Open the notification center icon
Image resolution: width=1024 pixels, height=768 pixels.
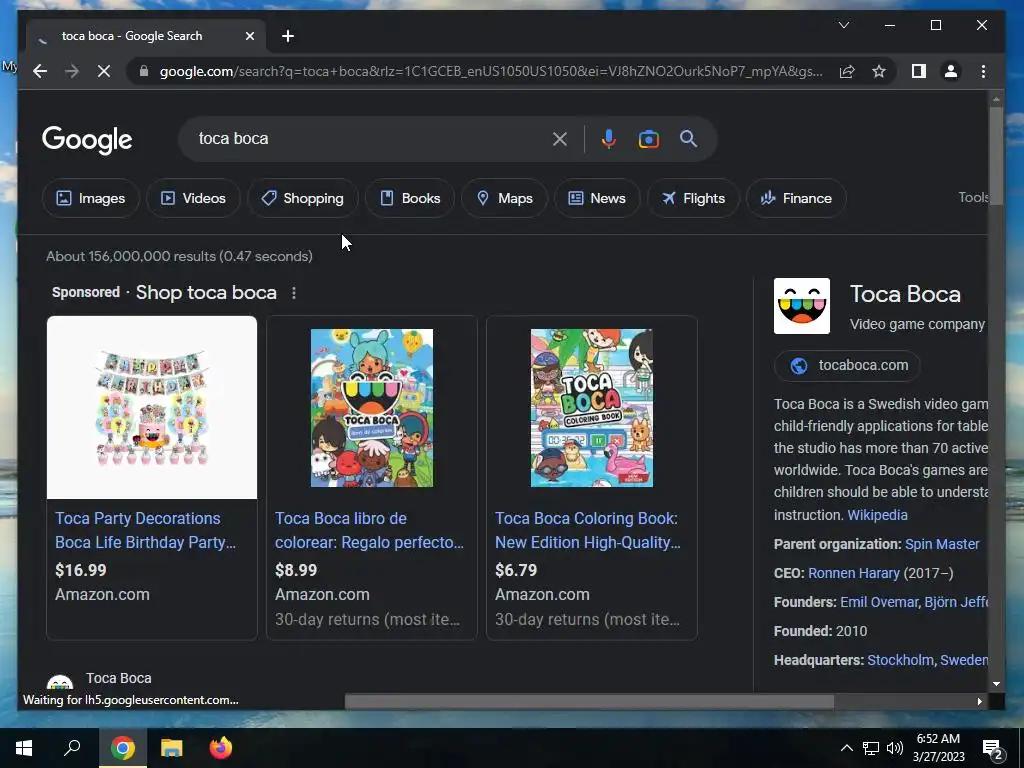click(993, 748)
